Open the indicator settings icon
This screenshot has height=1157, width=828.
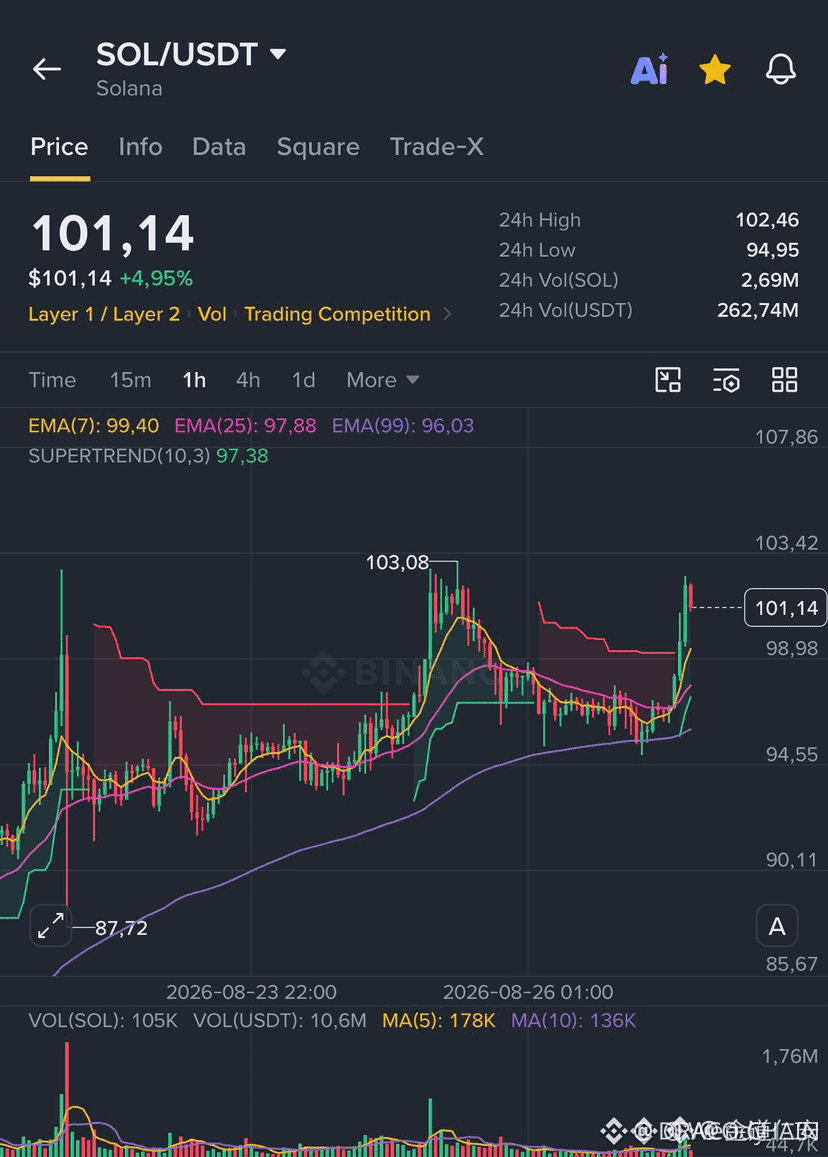(726, 380)
